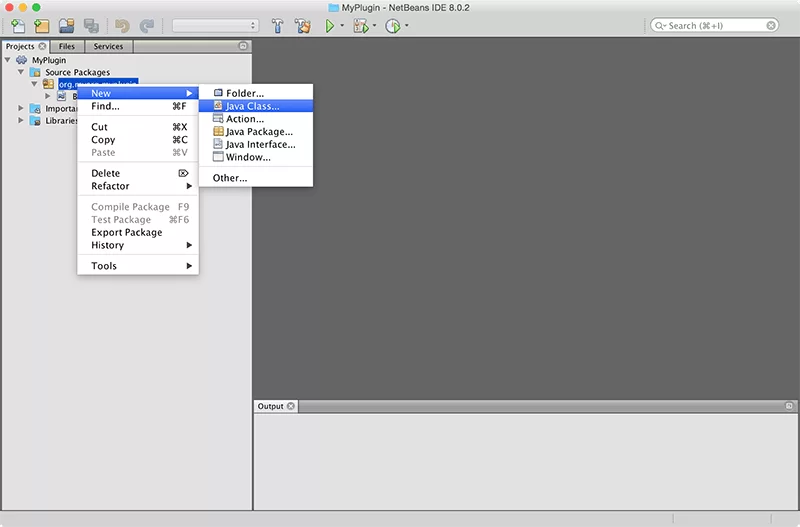This screenshot has height=527, width=800.
Task: Collapse the org package node
Action: [x=34, y=84]
